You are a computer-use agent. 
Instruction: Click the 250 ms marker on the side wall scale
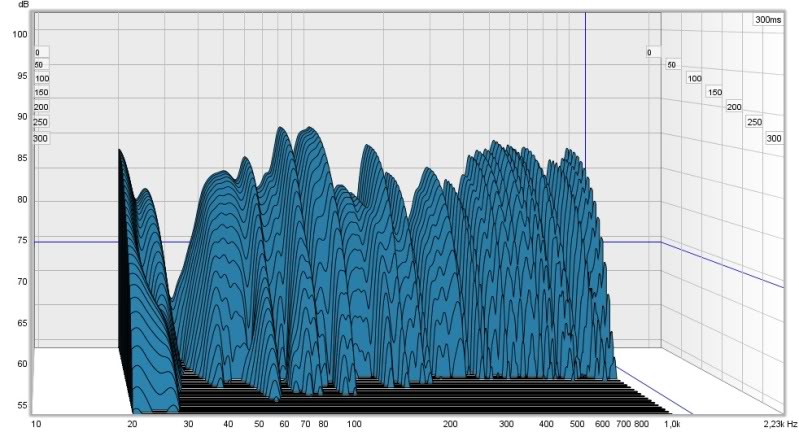754,122
